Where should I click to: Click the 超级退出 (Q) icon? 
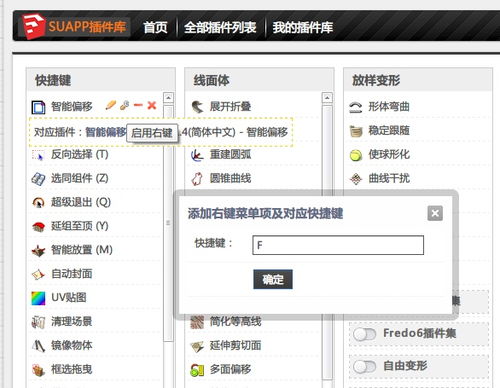click(x=38, y=202)
